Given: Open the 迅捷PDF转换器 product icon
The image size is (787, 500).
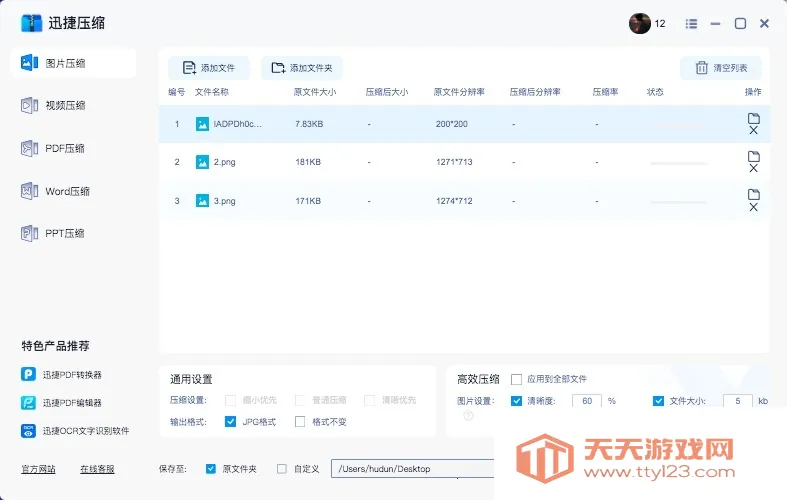Looking at the screenshot, I should click(x=28, y=374).
